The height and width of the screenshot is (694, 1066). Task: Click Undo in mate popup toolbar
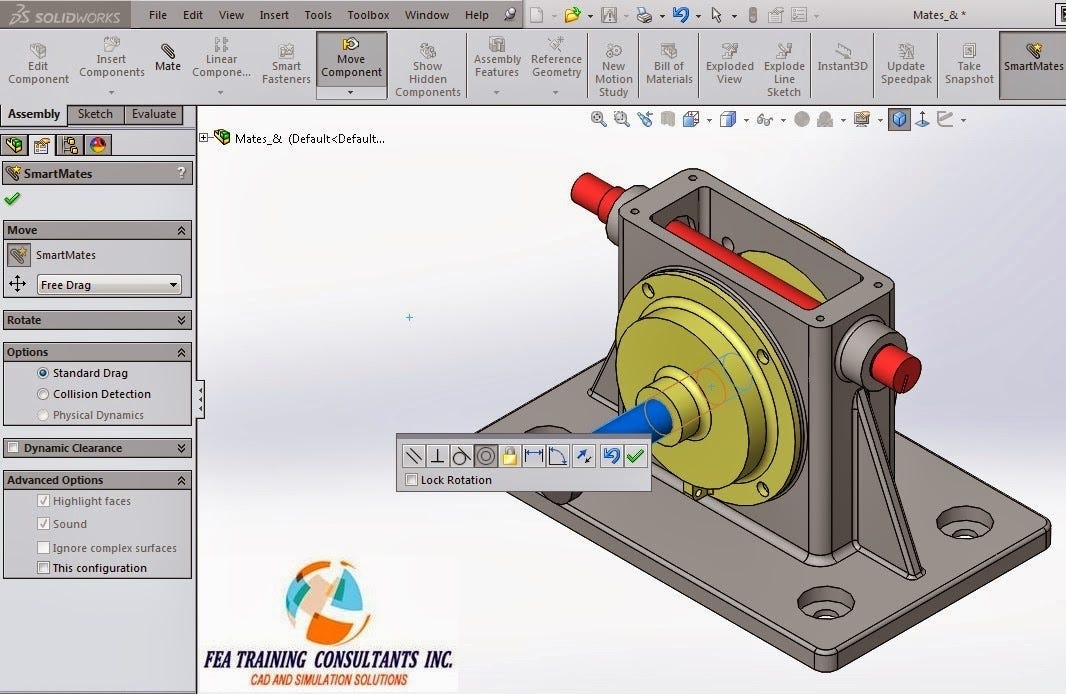pos(611,455)
